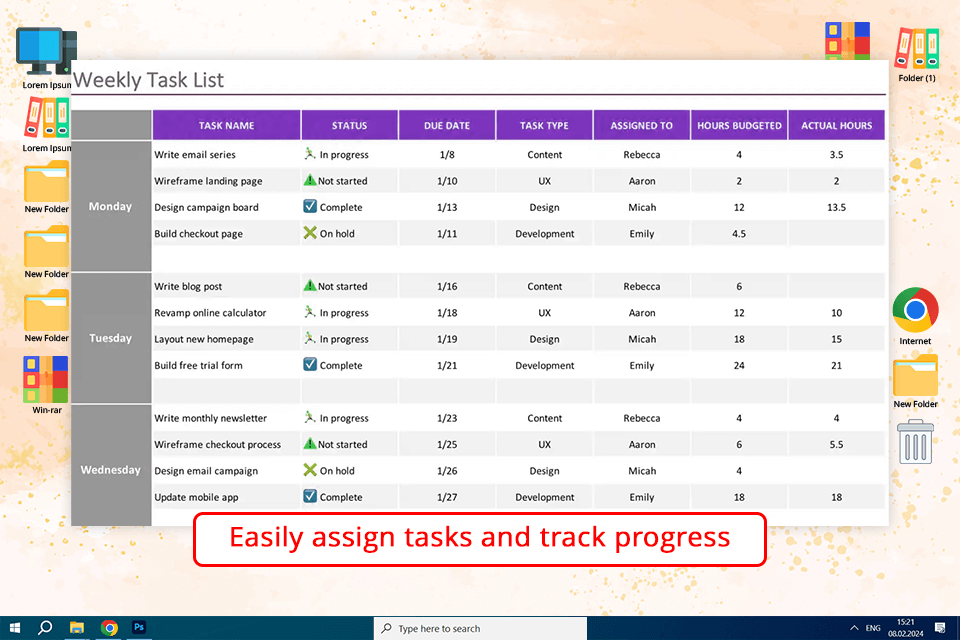Image resolution: width=960 pixels, height=640 pixels.
Task: Select the Tuesday day group cell
Action: (111, 338)
